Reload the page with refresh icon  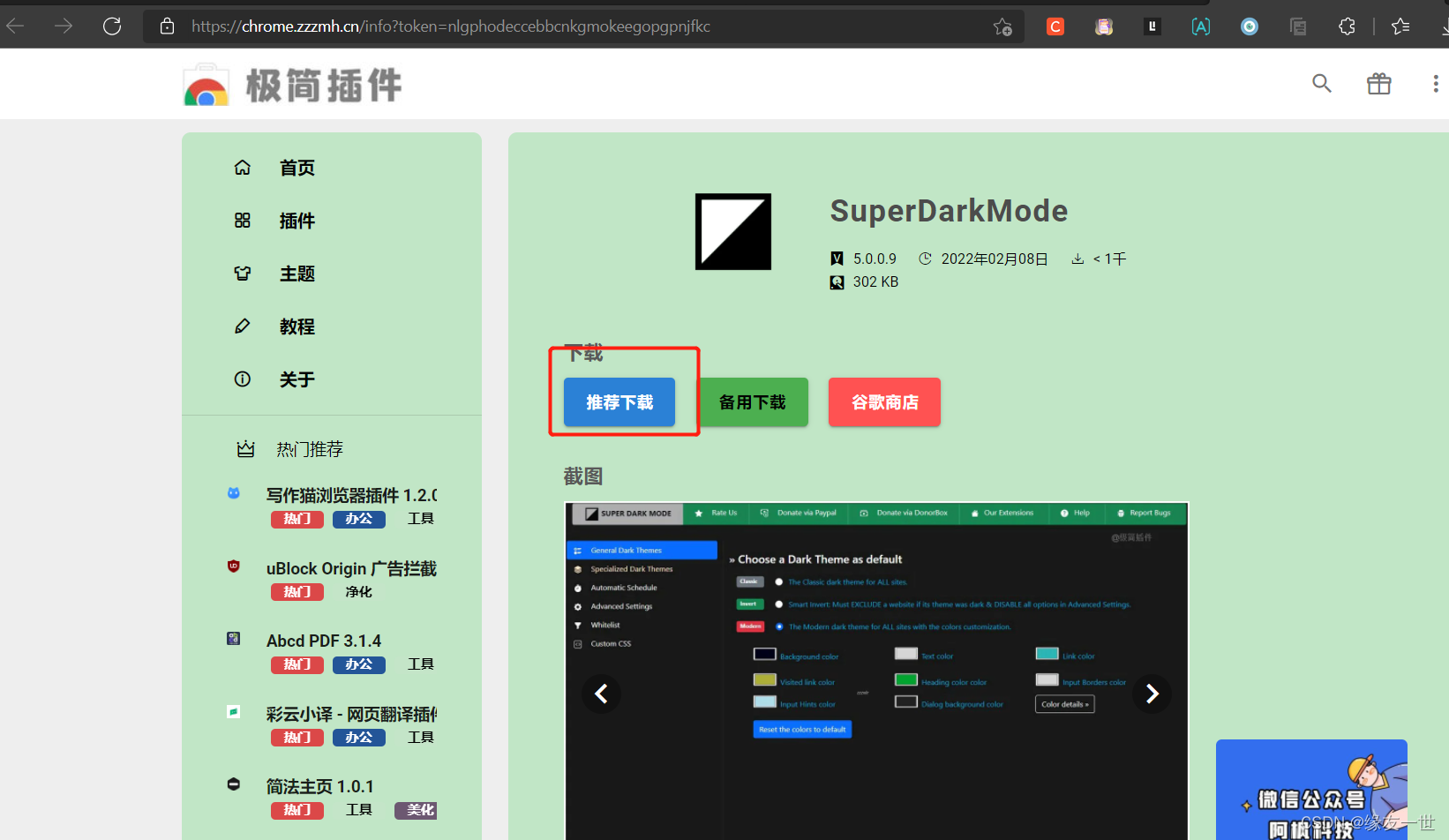coord(112,26)
